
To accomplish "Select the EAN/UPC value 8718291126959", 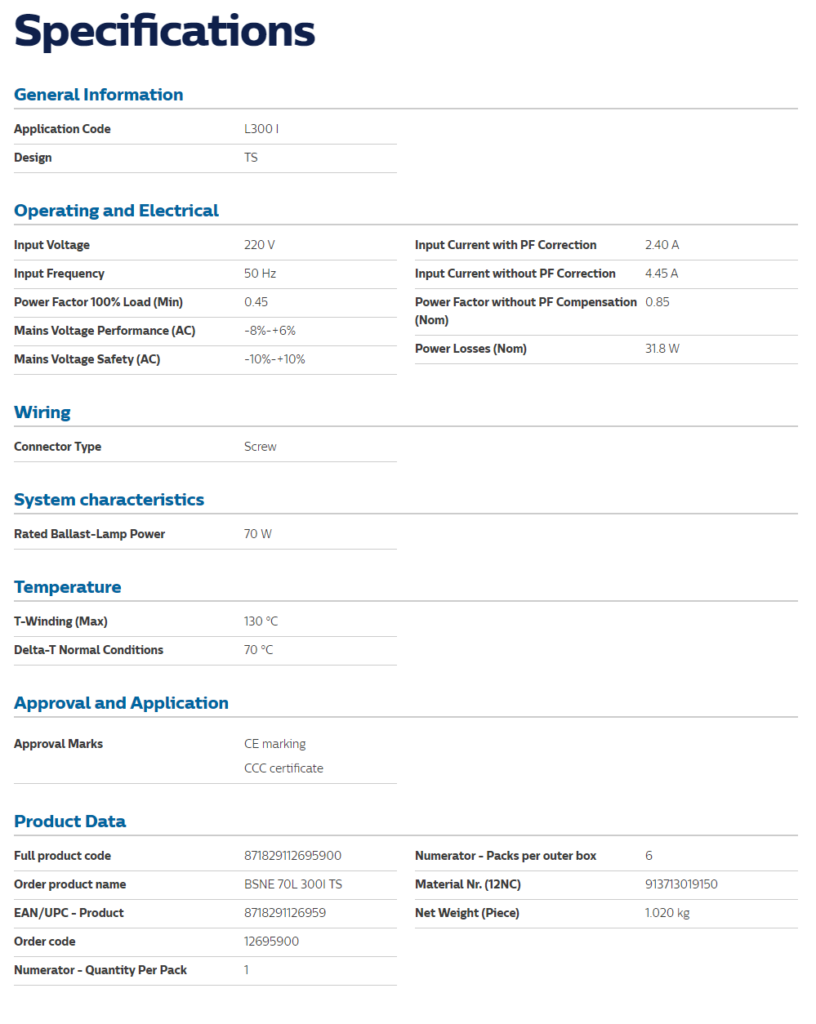I will 285,913.
